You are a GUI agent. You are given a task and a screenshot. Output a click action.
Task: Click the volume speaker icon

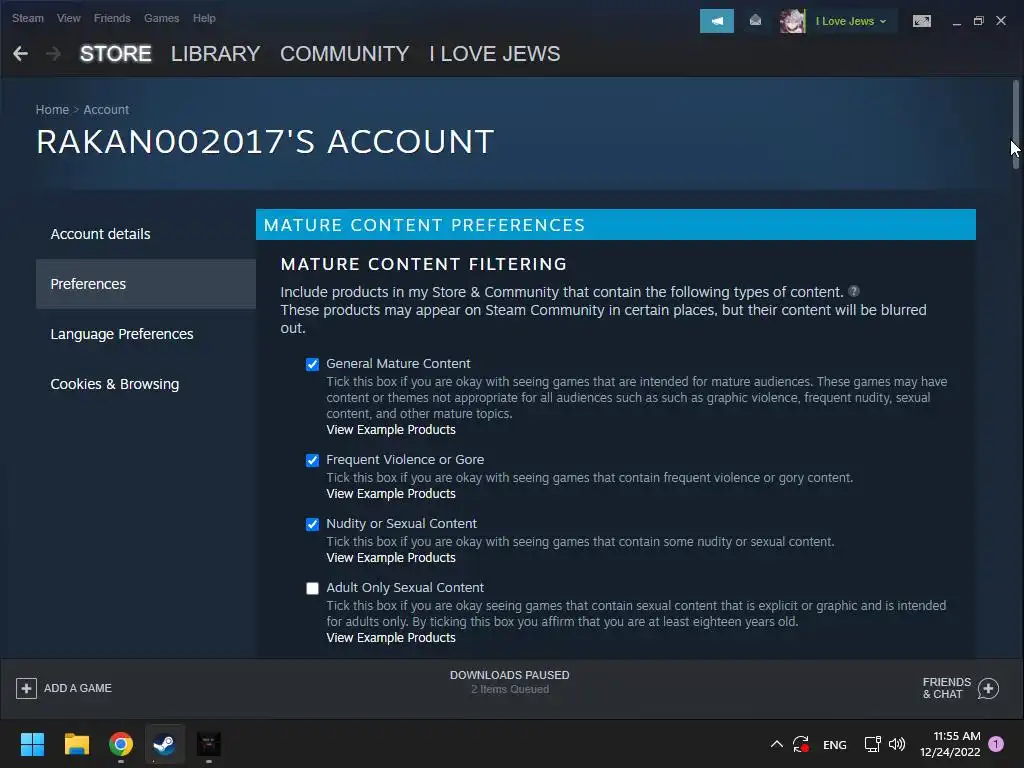click(x=897, y=744)
